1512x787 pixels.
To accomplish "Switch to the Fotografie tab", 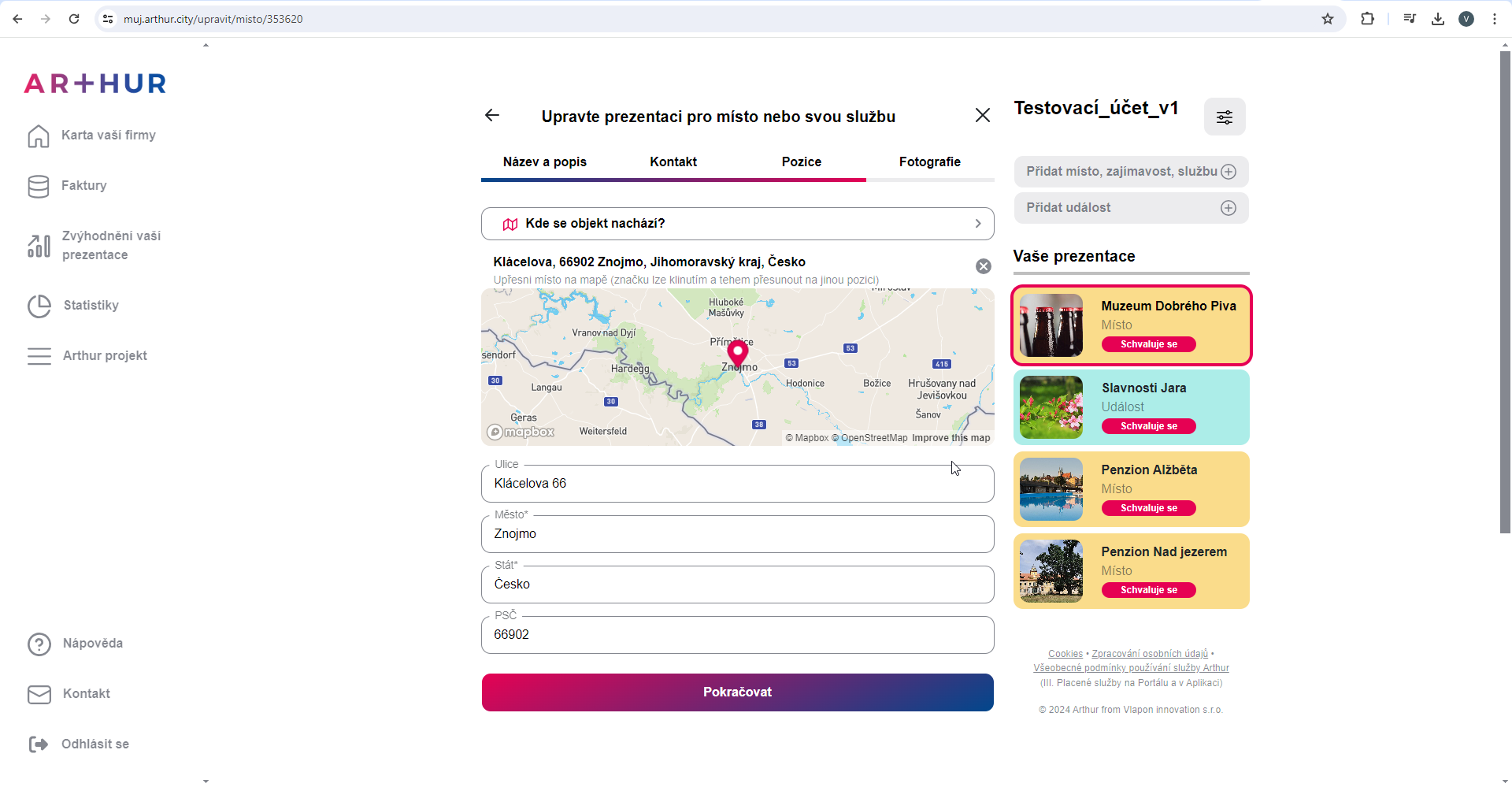I will 929,162.
